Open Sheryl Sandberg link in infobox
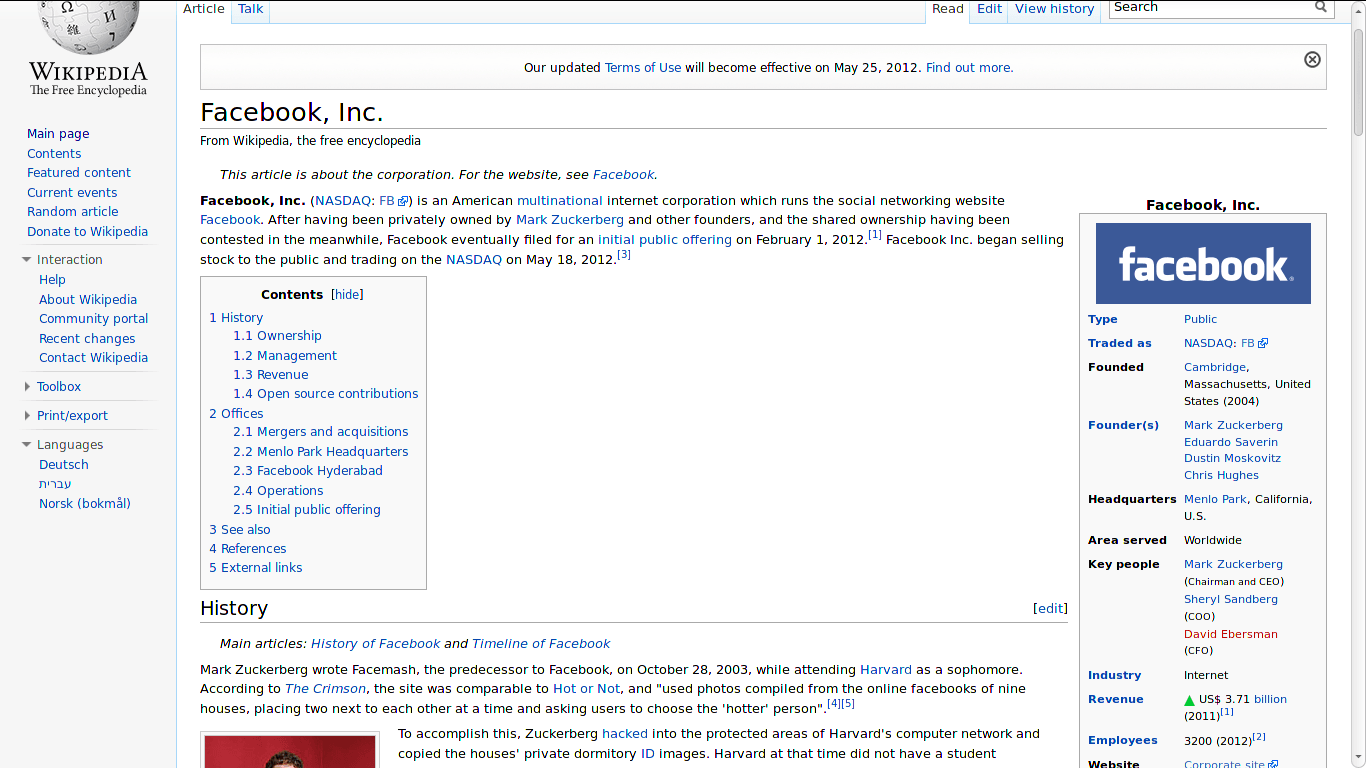 1231,599
